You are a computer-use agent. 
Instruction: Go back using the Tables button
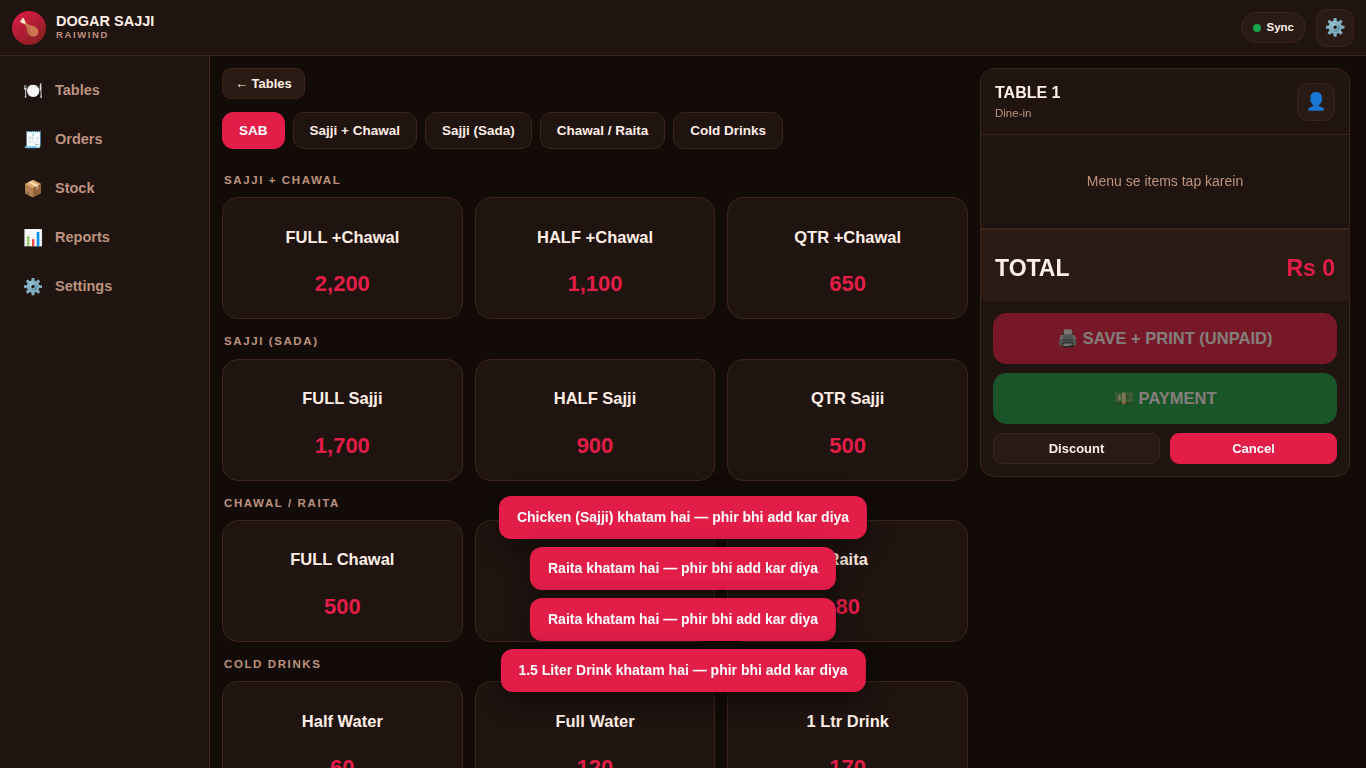(263, 84)
